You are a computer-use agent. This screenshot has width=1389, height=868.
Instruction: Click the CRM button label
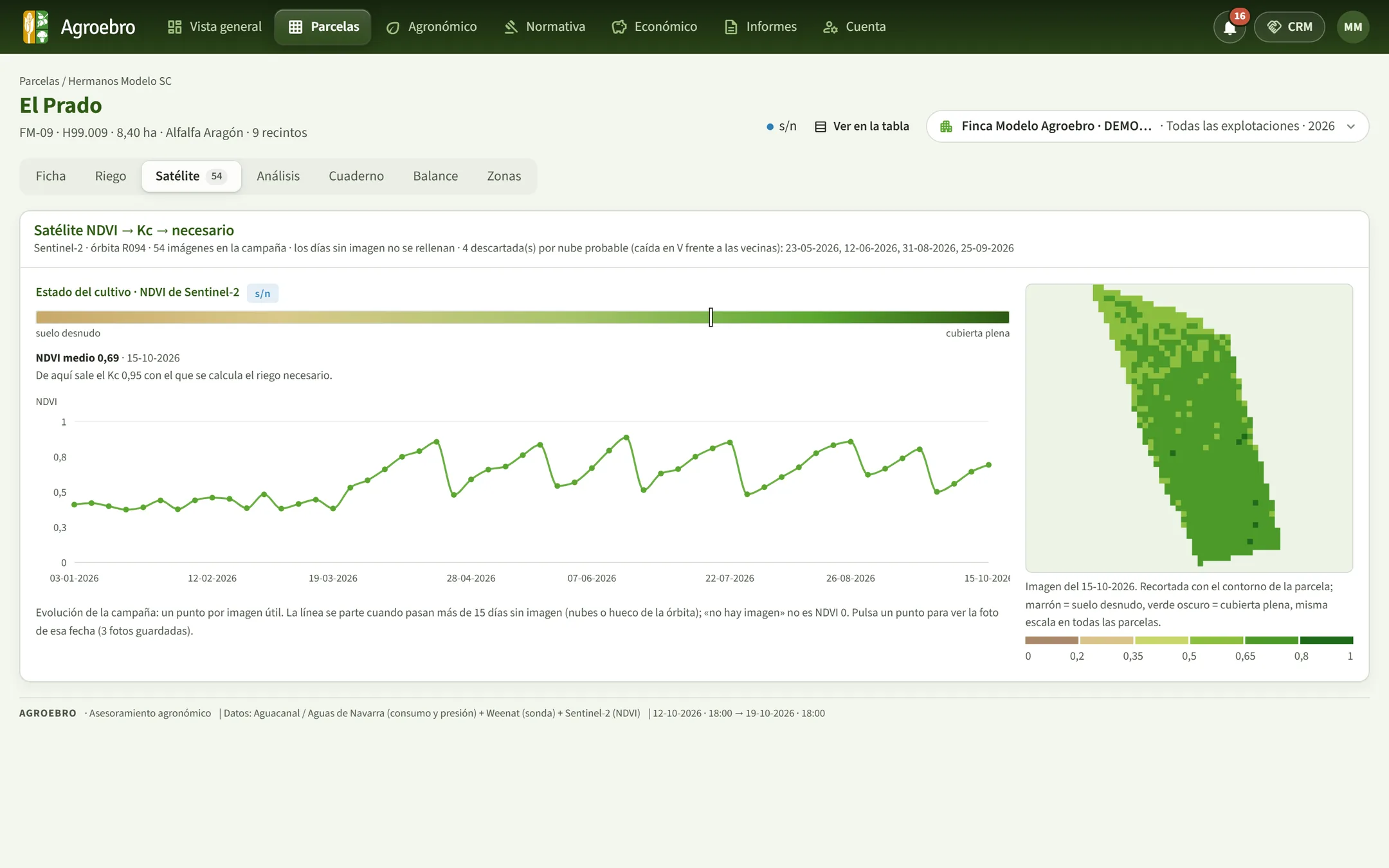click(1300, 27)
